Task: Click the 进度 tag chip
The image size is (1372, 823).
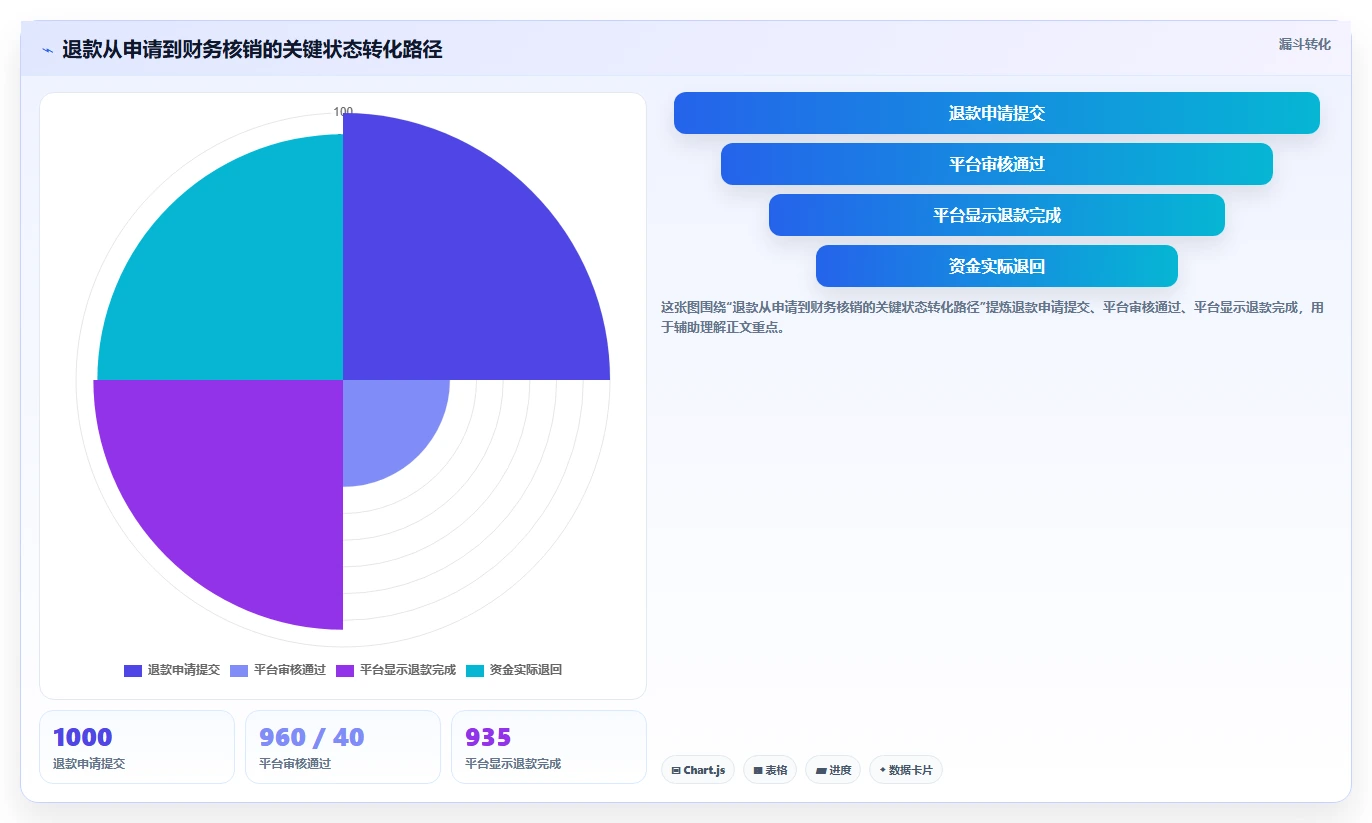Action: pos(833,770)
